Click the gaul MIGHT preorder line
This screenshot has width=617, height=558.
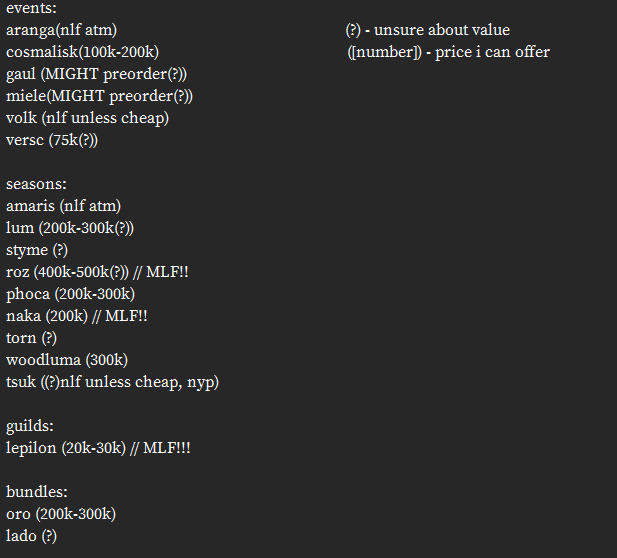click(x=96, y=74)
